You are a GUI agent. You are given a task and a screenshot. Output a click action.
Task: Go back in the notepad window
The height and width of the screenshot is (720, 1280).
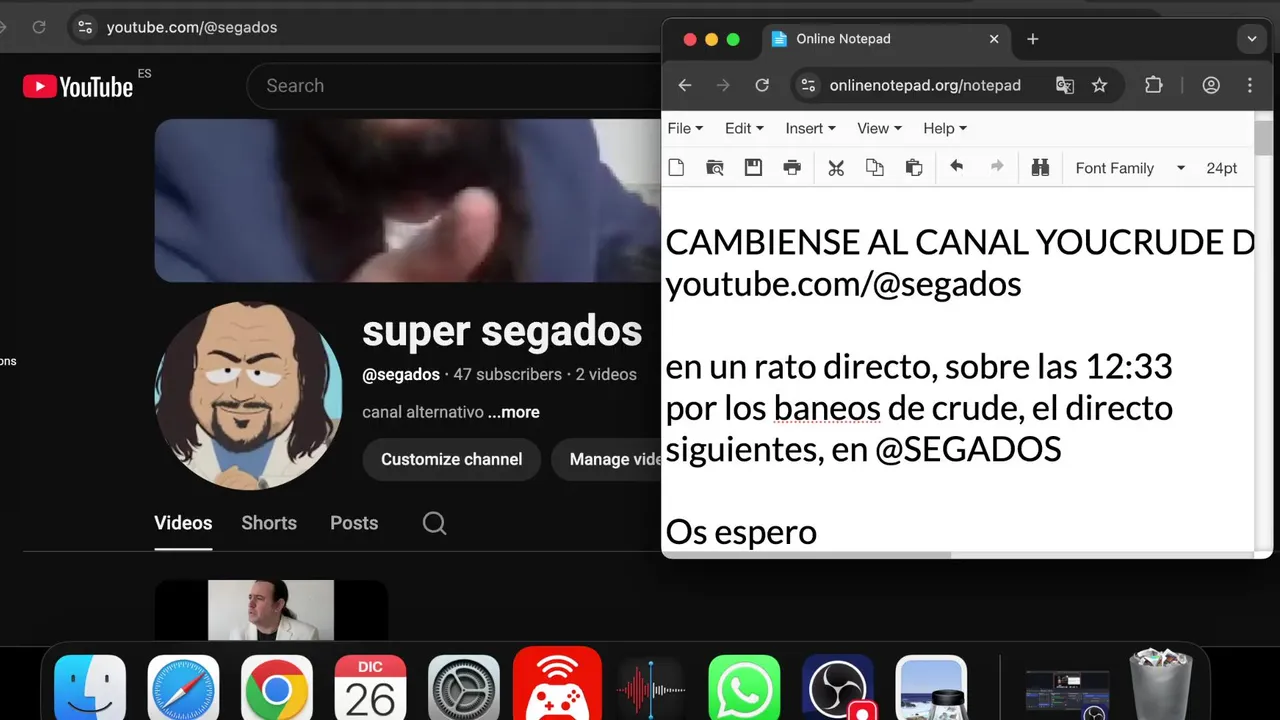[685, 85]
